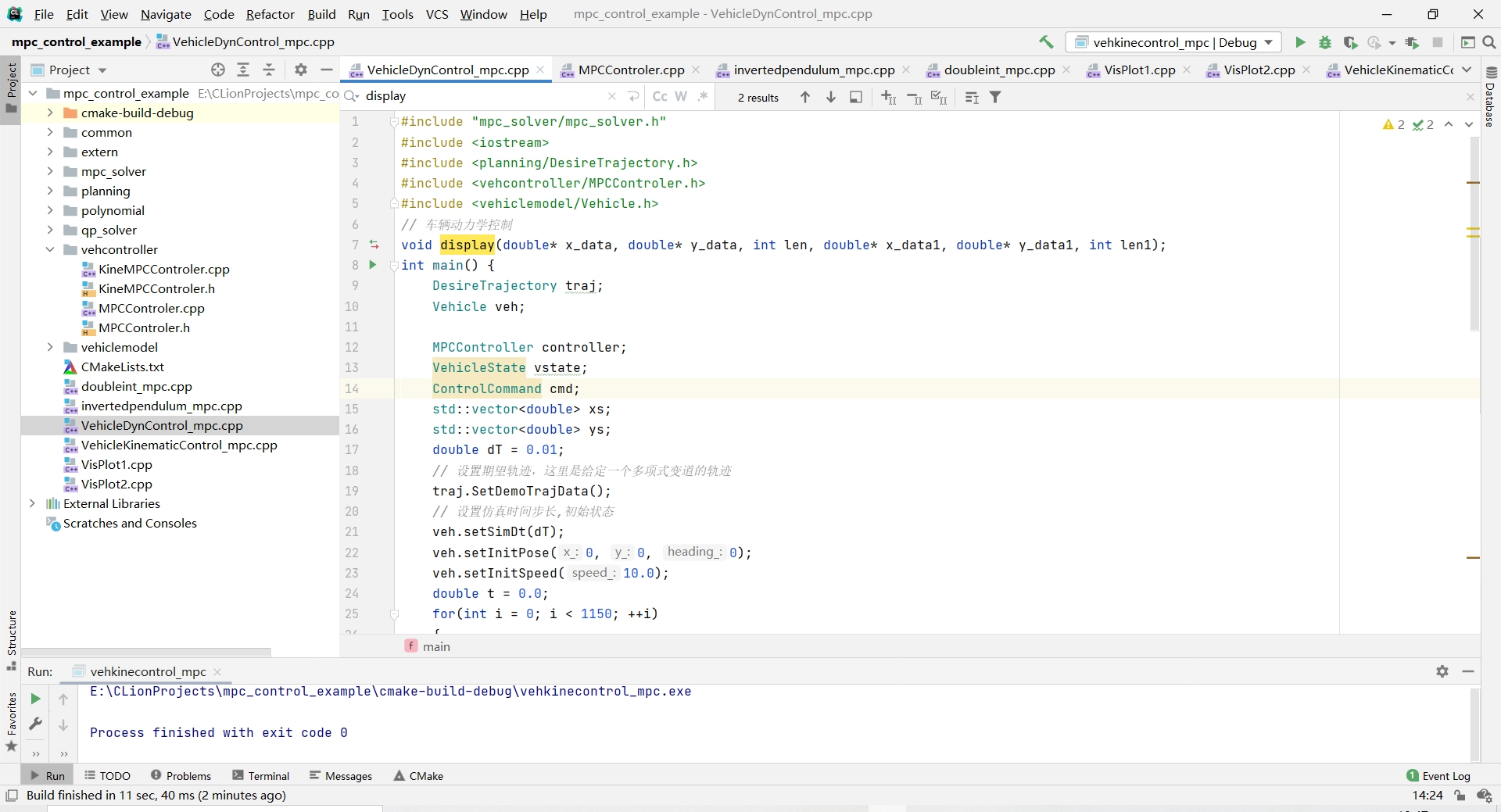This screenshot has width=1501, height=812.
Task: Open the search results filter funnel
Action: pos(994,96)
